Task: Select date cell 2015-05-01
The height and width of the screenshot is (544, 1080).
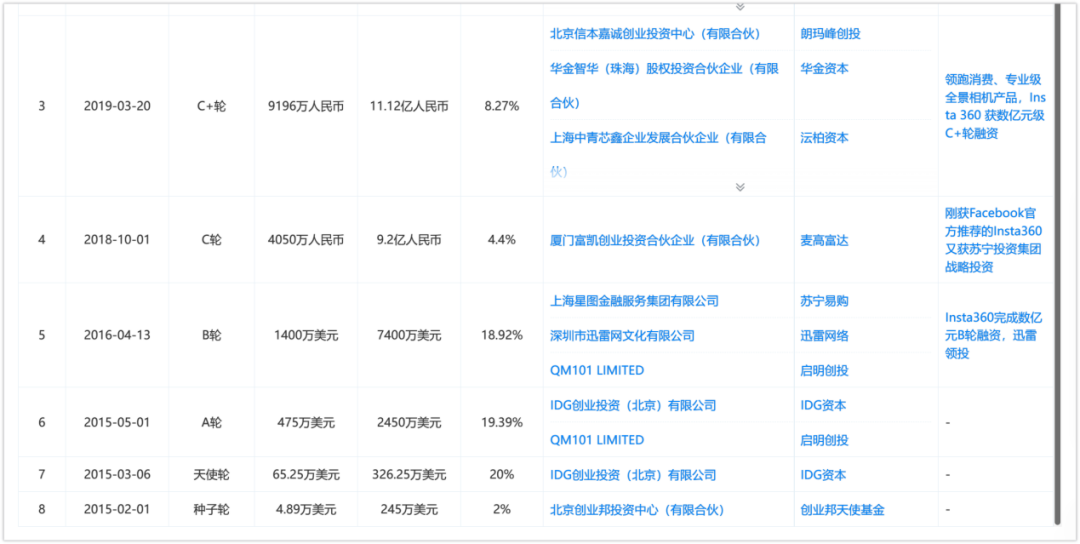Action: coord(117,422)
